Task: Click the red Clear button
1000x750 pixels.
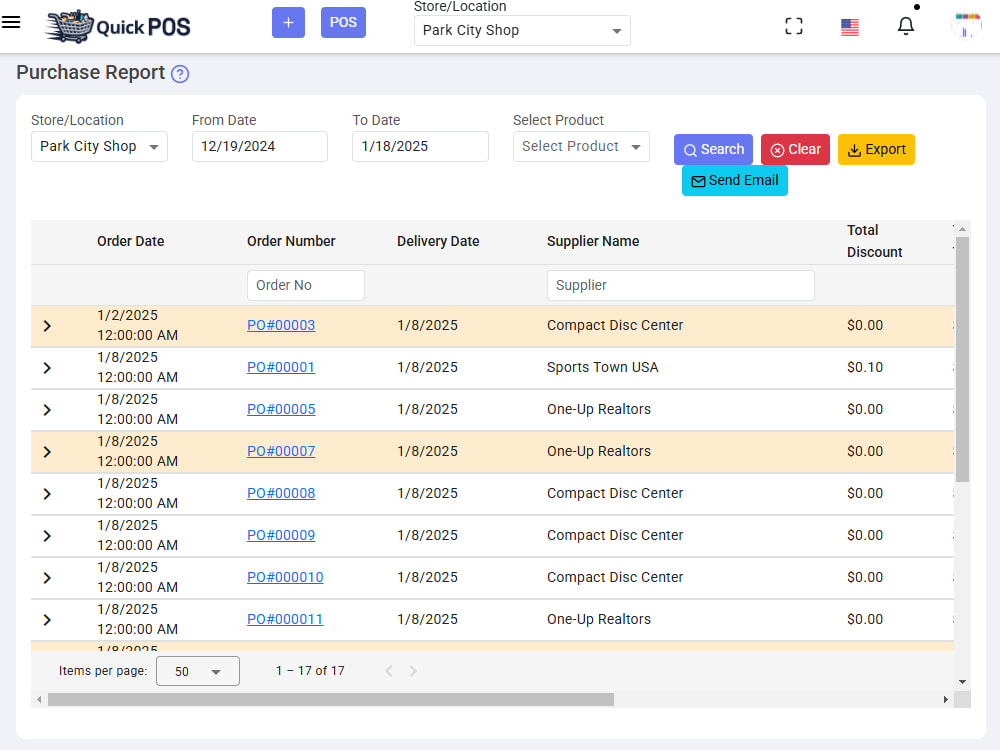Action: [795, 149]
